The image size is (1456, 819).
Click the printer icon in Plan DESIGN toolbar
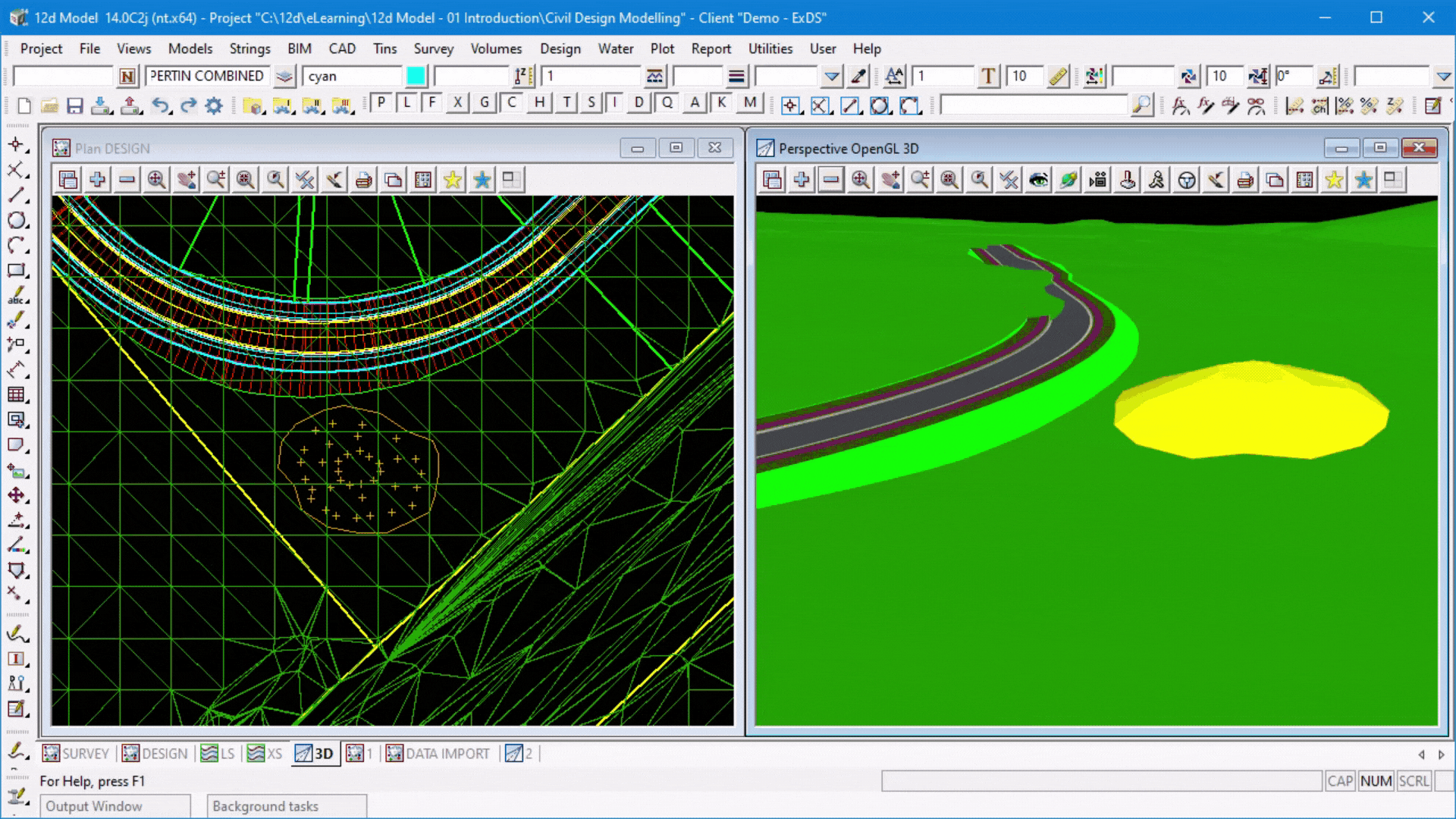click(x=364, y=180)
